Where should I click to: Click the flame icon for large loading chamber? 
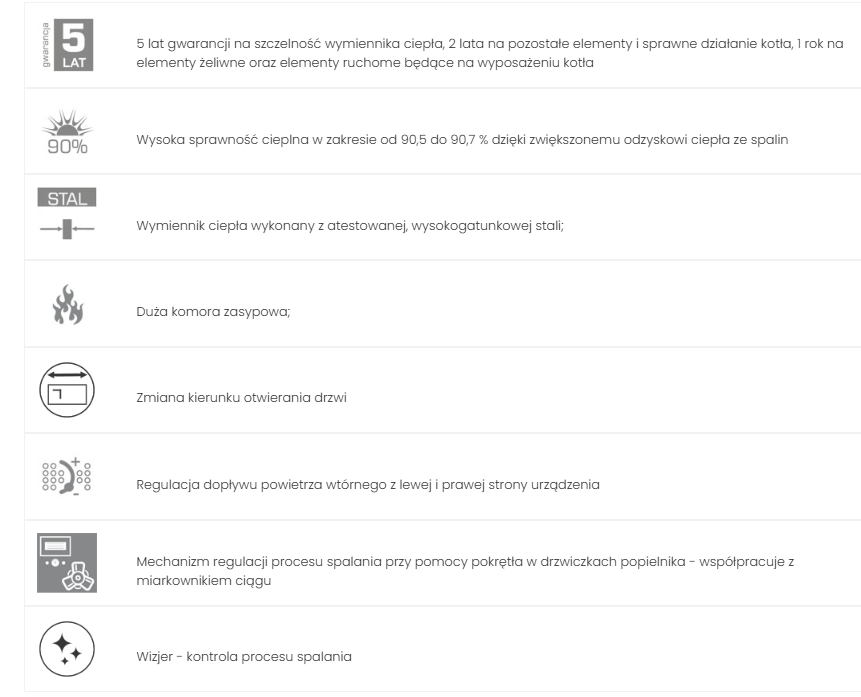tap(68, 305)
